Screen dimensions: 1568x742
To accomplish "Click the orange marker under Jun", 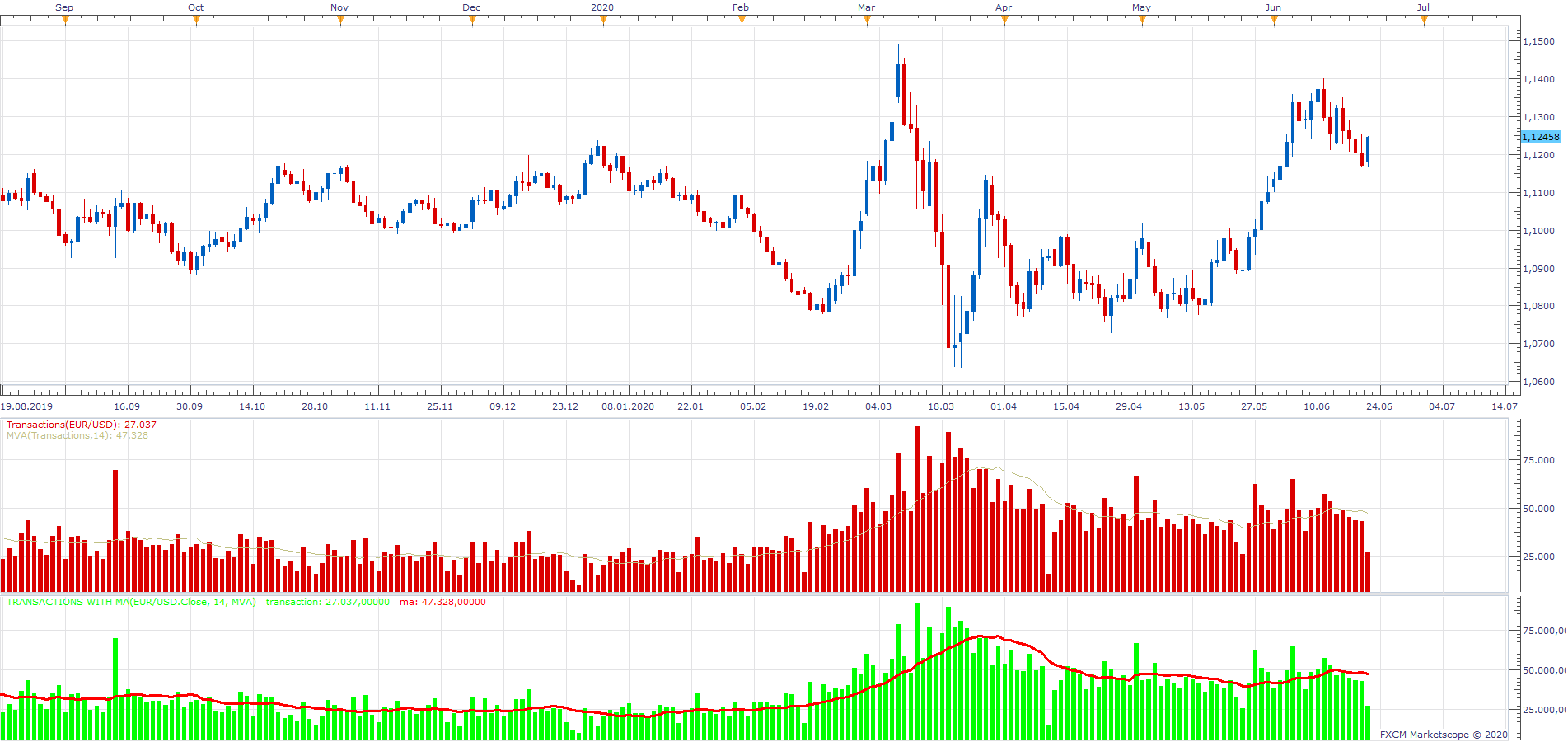I will 1274,20.
